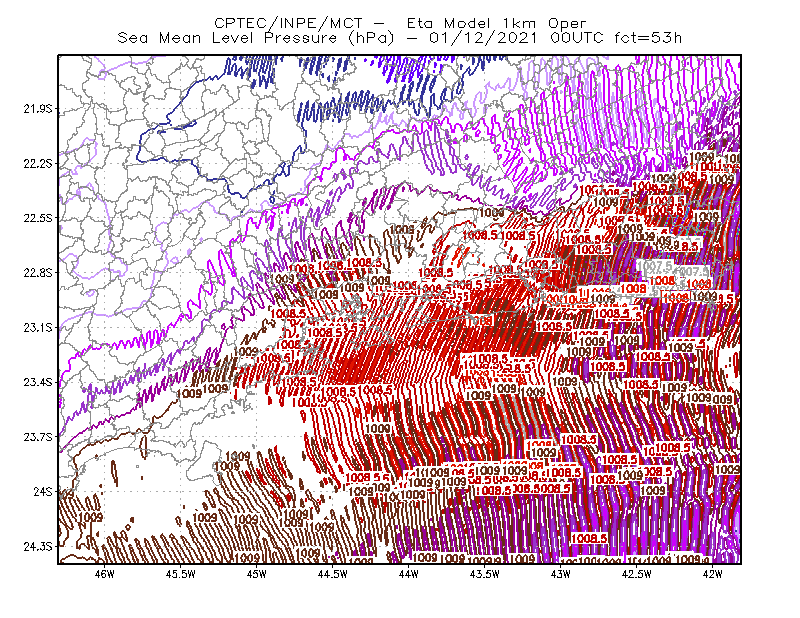Screen dimensions: 800x618
Task: Select the 44W longitude tick label
Action: tap(409, 574)
